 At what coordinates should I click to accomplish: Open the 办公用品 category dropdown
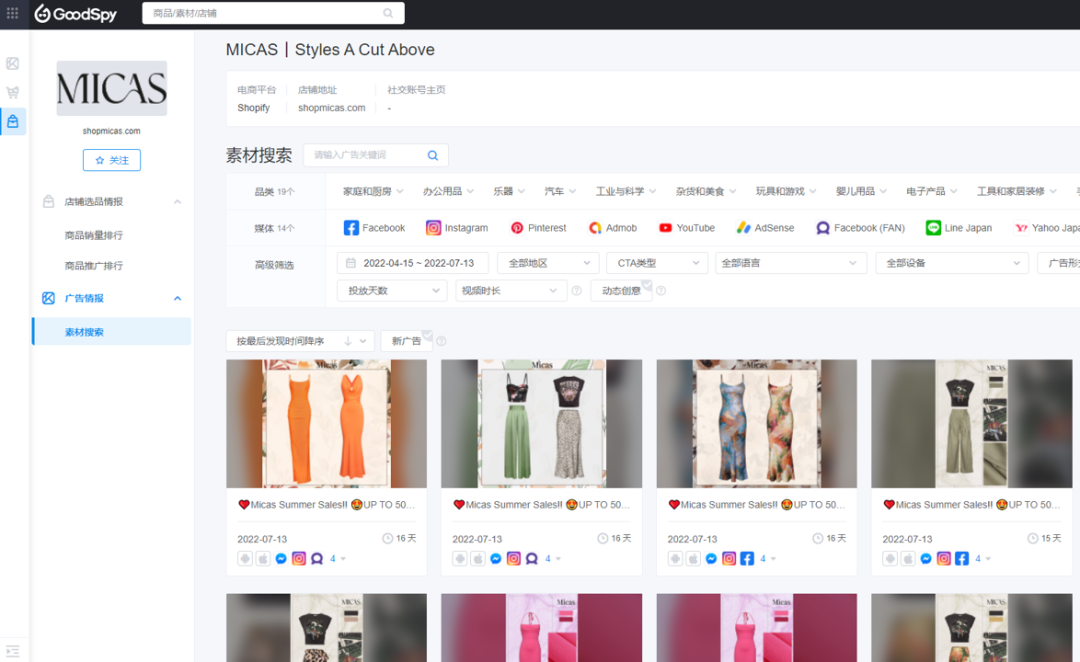pyautogui.click(x=448, y=192)
